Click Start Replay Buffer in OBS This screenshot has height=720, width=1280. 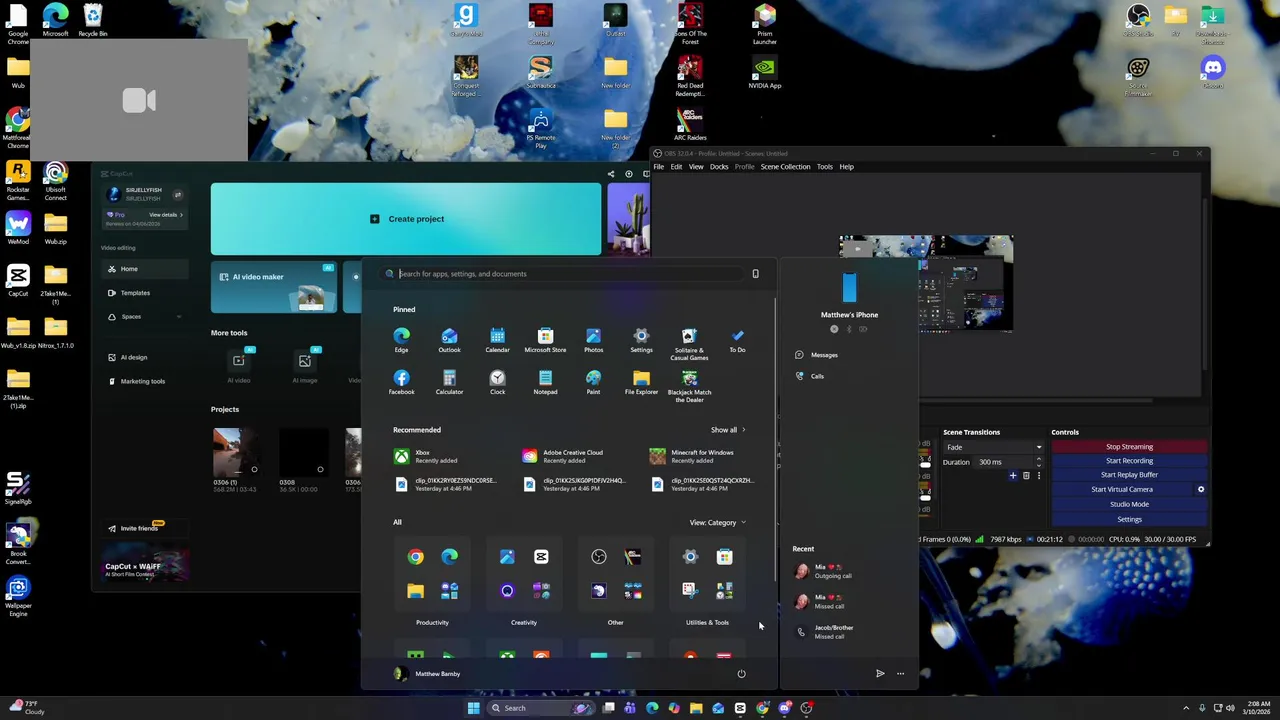1129,475
